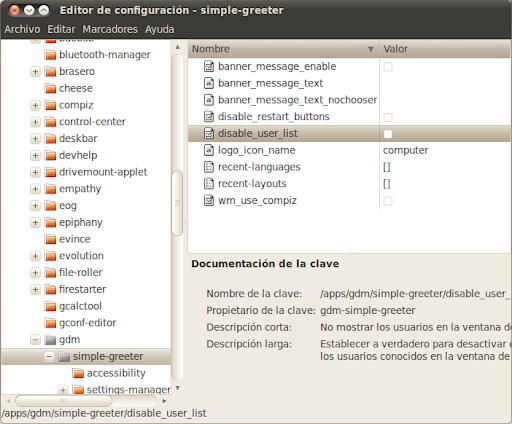Click the devhelp folder icon
This screenshot has width=512, height=424.
[x=50, y=155]
